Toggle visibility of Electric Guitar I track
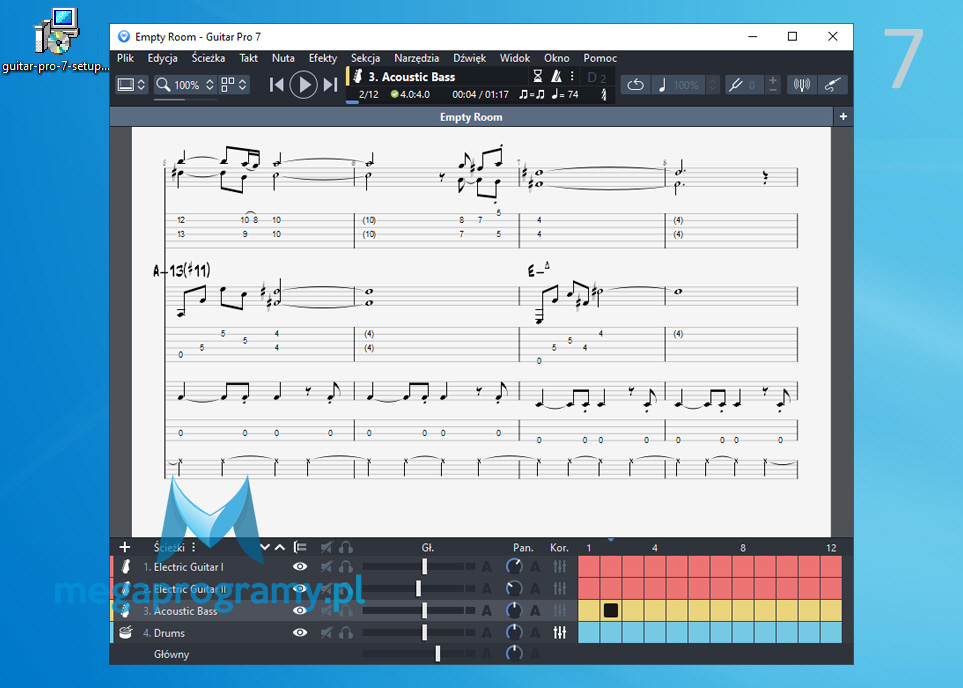The width and height of the screenshot is (963, 688). pyautogui.click(x=300, y=566)
